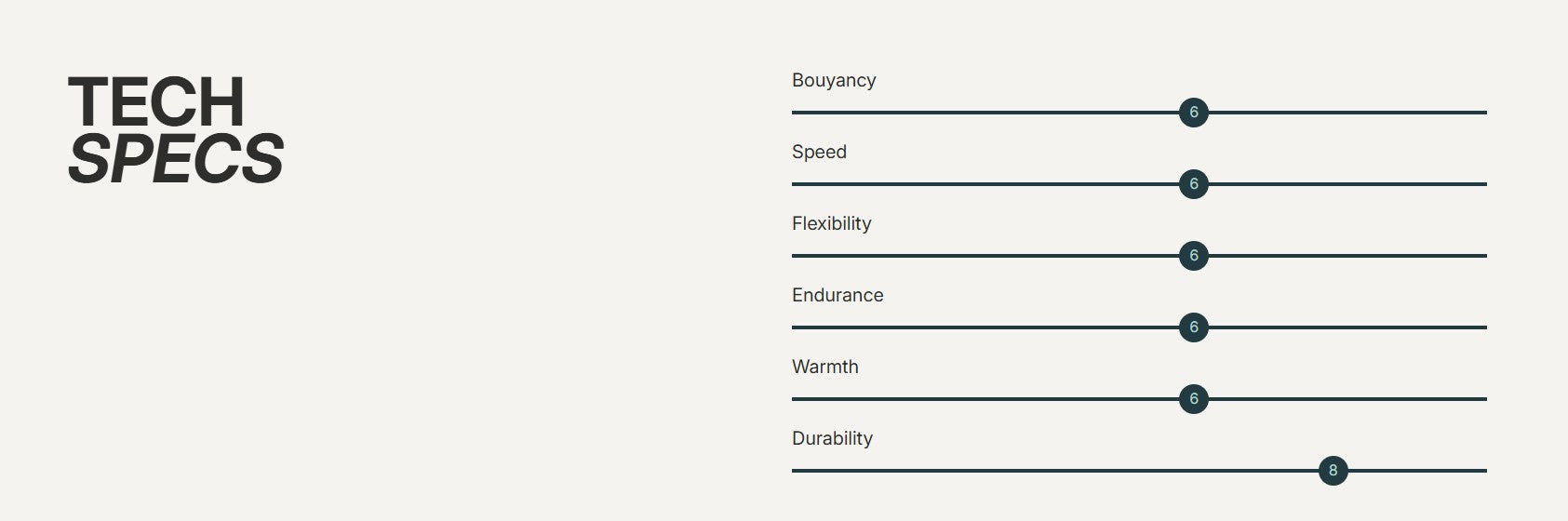This screenshot has height=521, width=1568.
Task: Click the Bouyancy track right of the knob
Action: [x=1349, y=113]
